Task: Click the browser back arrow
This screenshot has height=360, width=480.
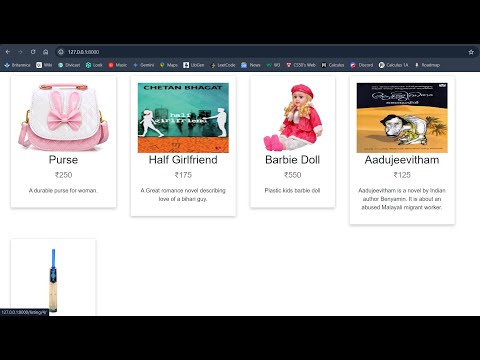Action: tap(8, 52)
